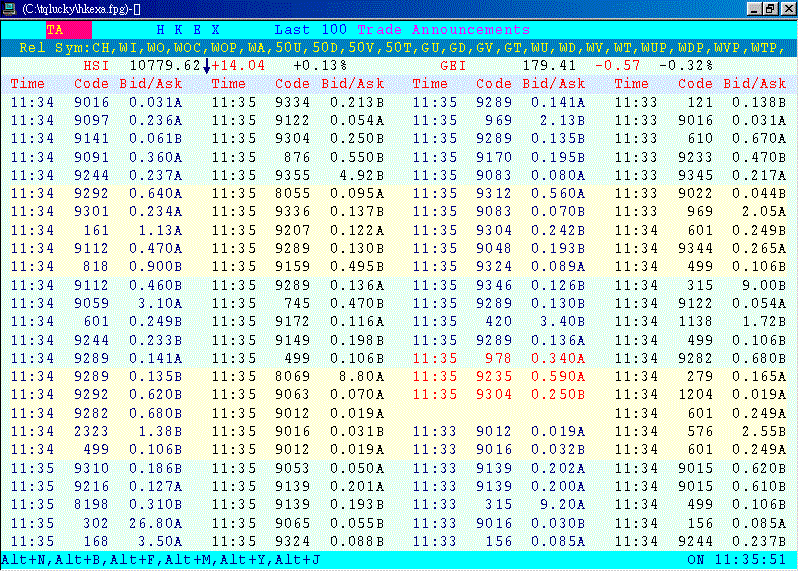The width and height of the screenshot is (798, 571).
Task: Click the HSI percent change +0.13%
Action: [x=320, y=66]
